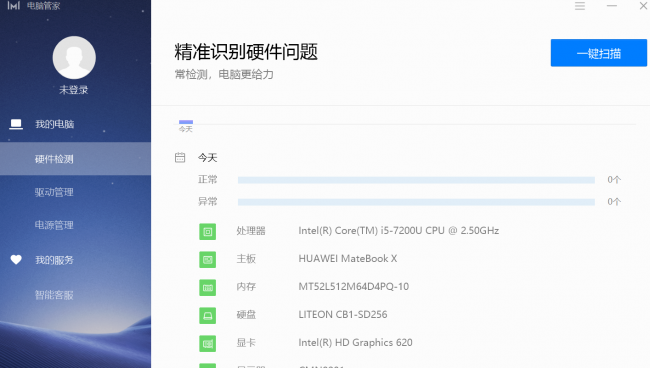This screenshot has height=368, width=650.
Task: Click the default user avatar picture
Action: click(x=74, y=57)
